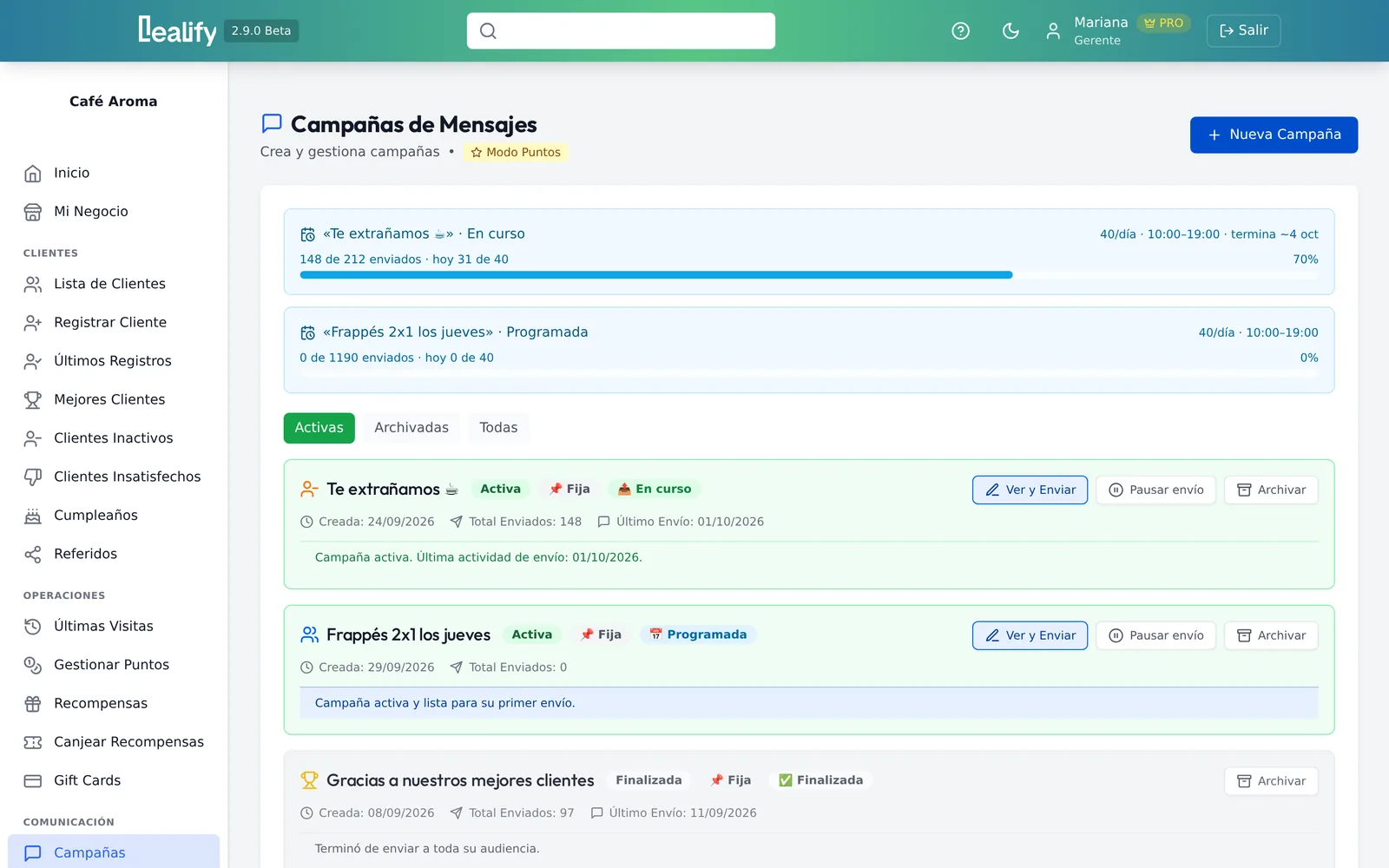This screenshot has width=1389, height=868.
Task: Click the Últimos Registros icon
Action: [x=33, y=361]
